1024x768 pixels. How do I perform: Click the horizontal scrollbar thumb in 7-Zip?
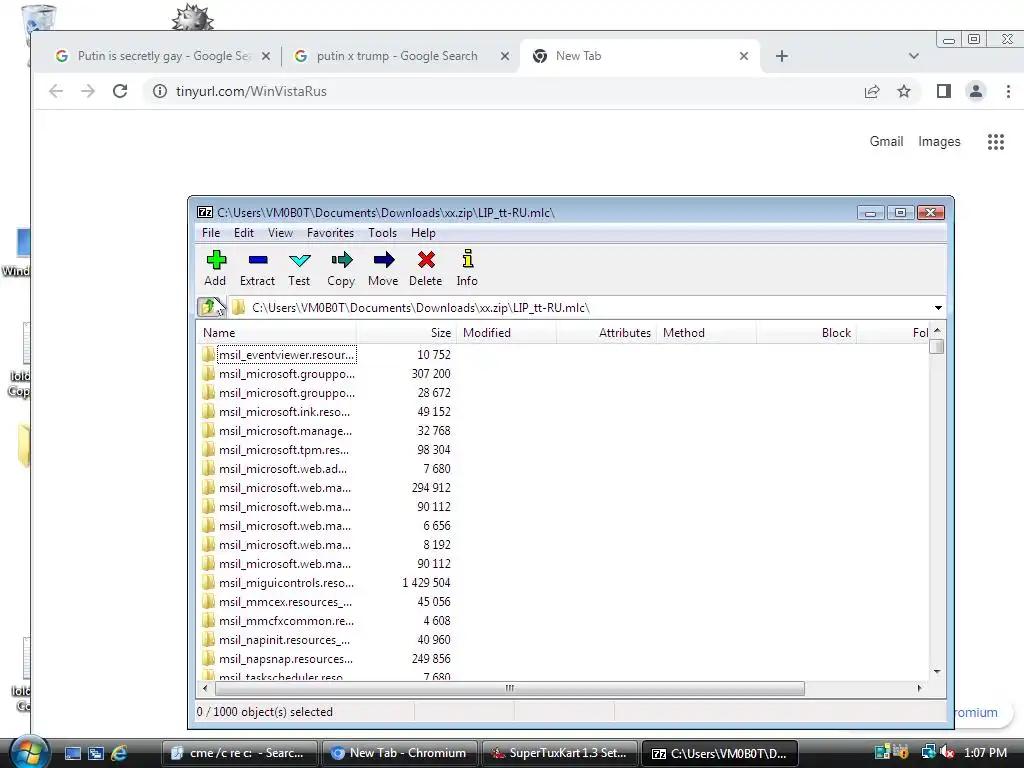point(509,688)
